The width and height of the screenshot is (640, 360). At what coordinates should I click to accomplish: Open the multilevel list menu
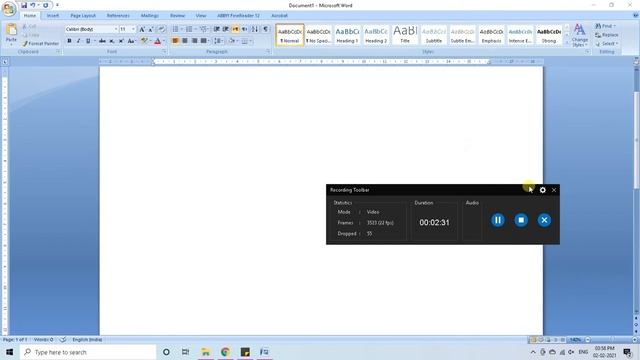coord(203,29)
